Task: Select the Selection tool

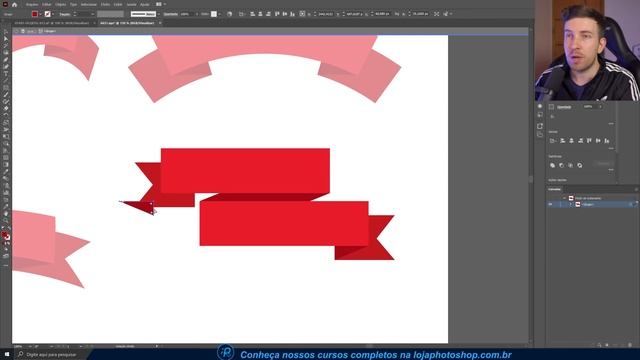Action: [x=6, y=31]
